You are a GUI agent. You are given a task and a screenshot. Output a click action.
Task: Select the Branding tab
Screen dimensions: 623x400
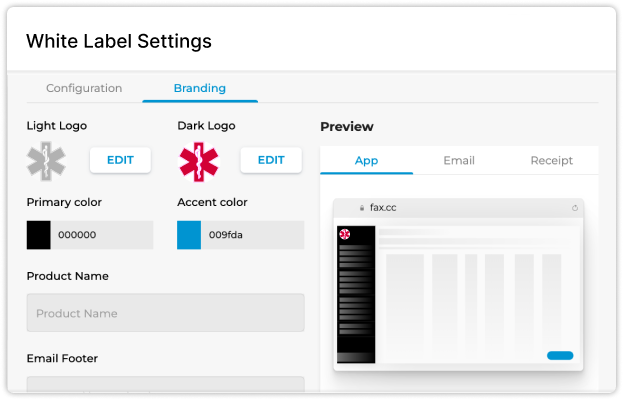(200, 88)
